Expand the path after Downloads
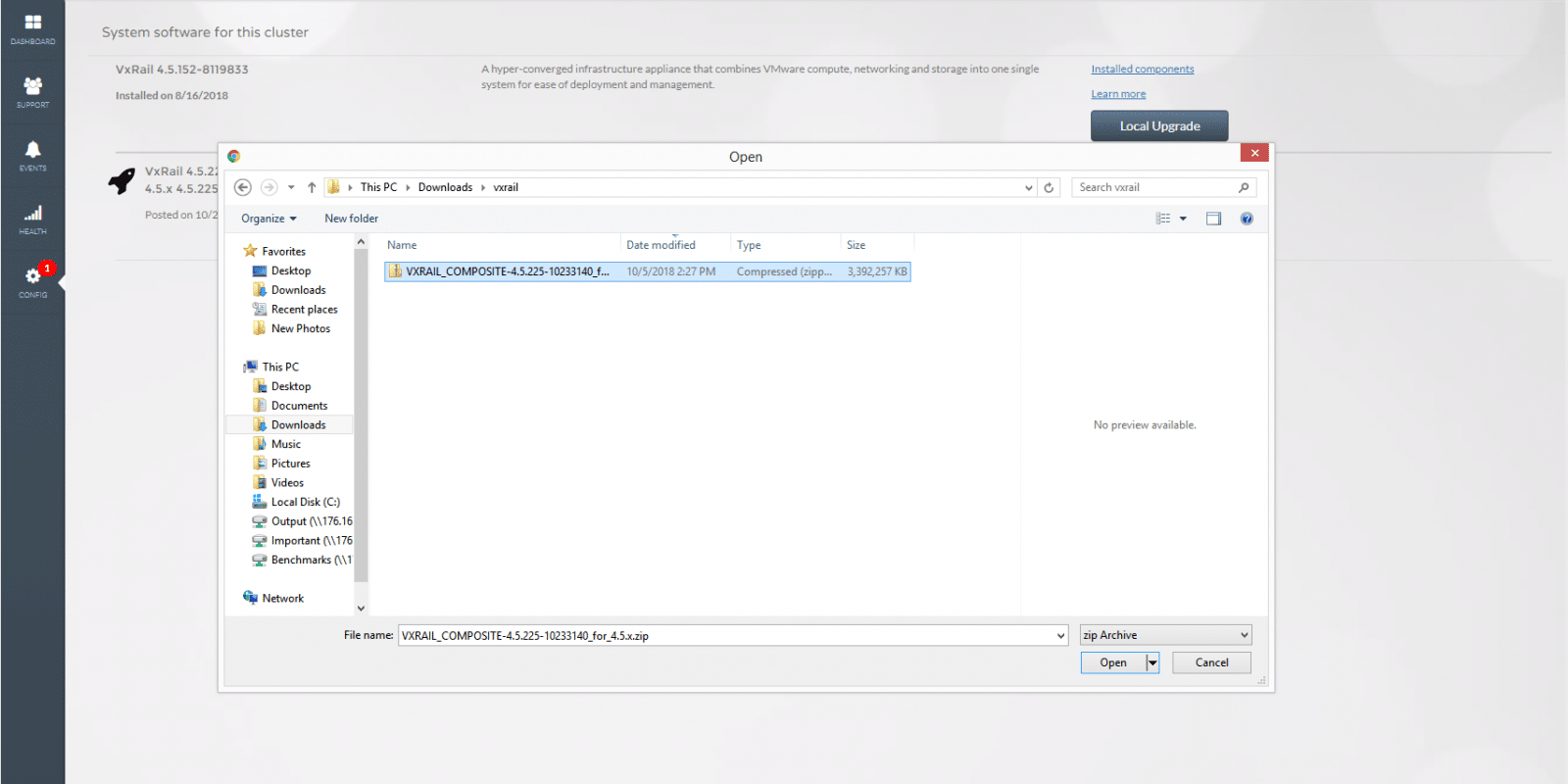Viewport: 1568px width, 784px height. tap(483, 187)
